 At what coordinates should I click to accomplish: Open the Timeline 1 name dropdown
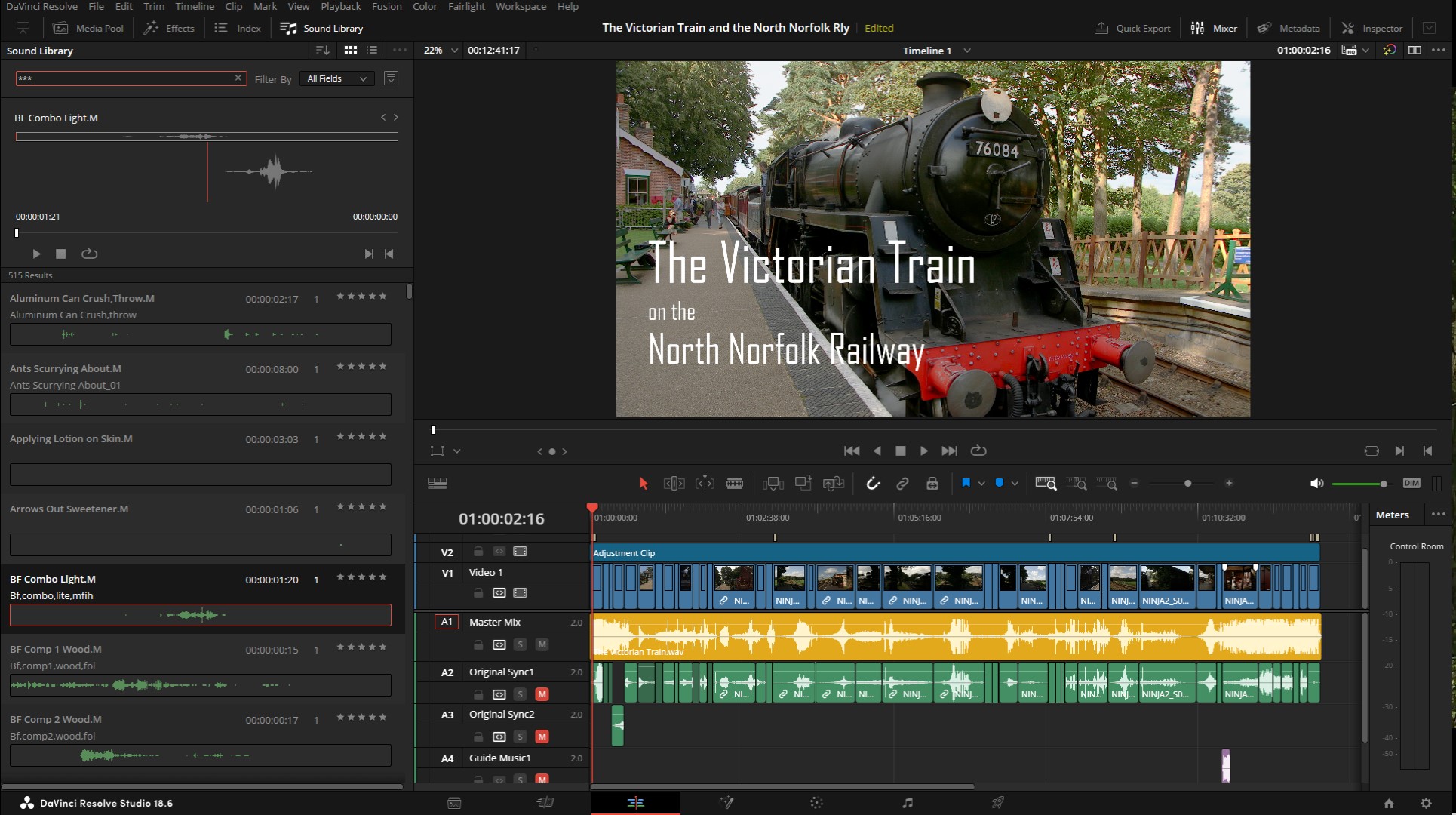(967, 51)
